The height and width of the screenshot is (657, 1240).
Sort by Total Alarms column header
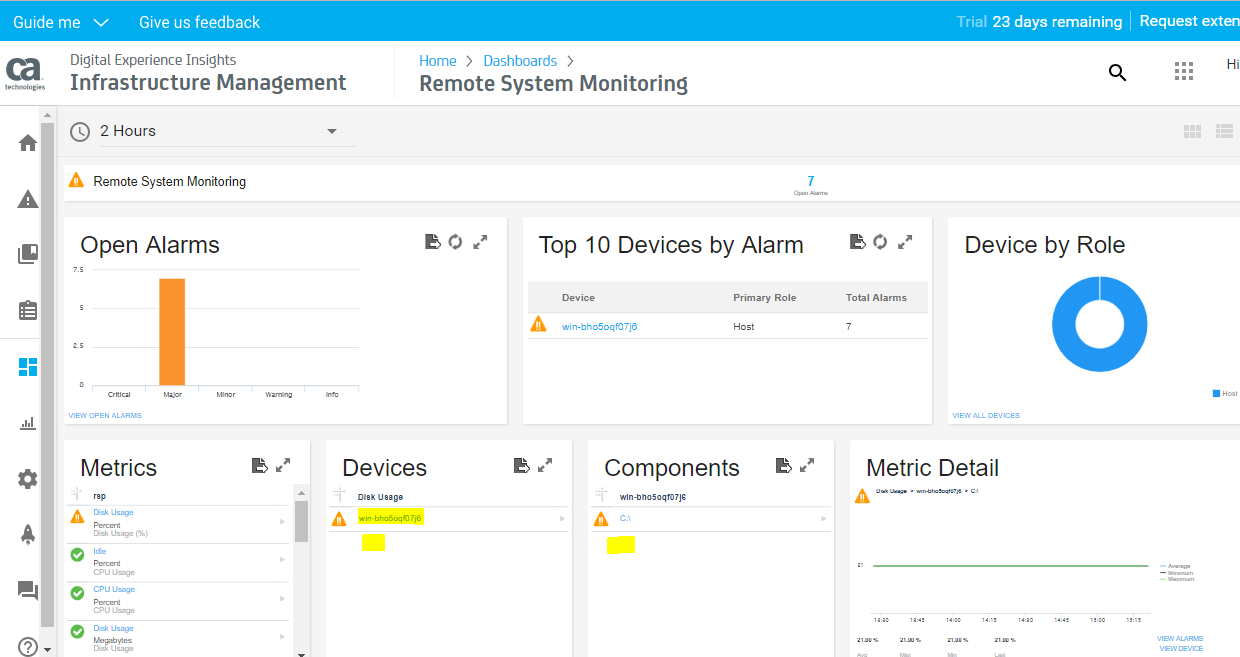[876, 297]
